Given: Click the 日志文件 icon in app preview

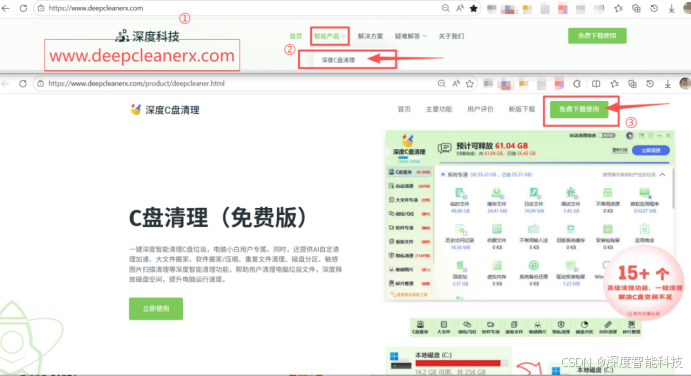Looking at the screenshot, I should (534, 193).
